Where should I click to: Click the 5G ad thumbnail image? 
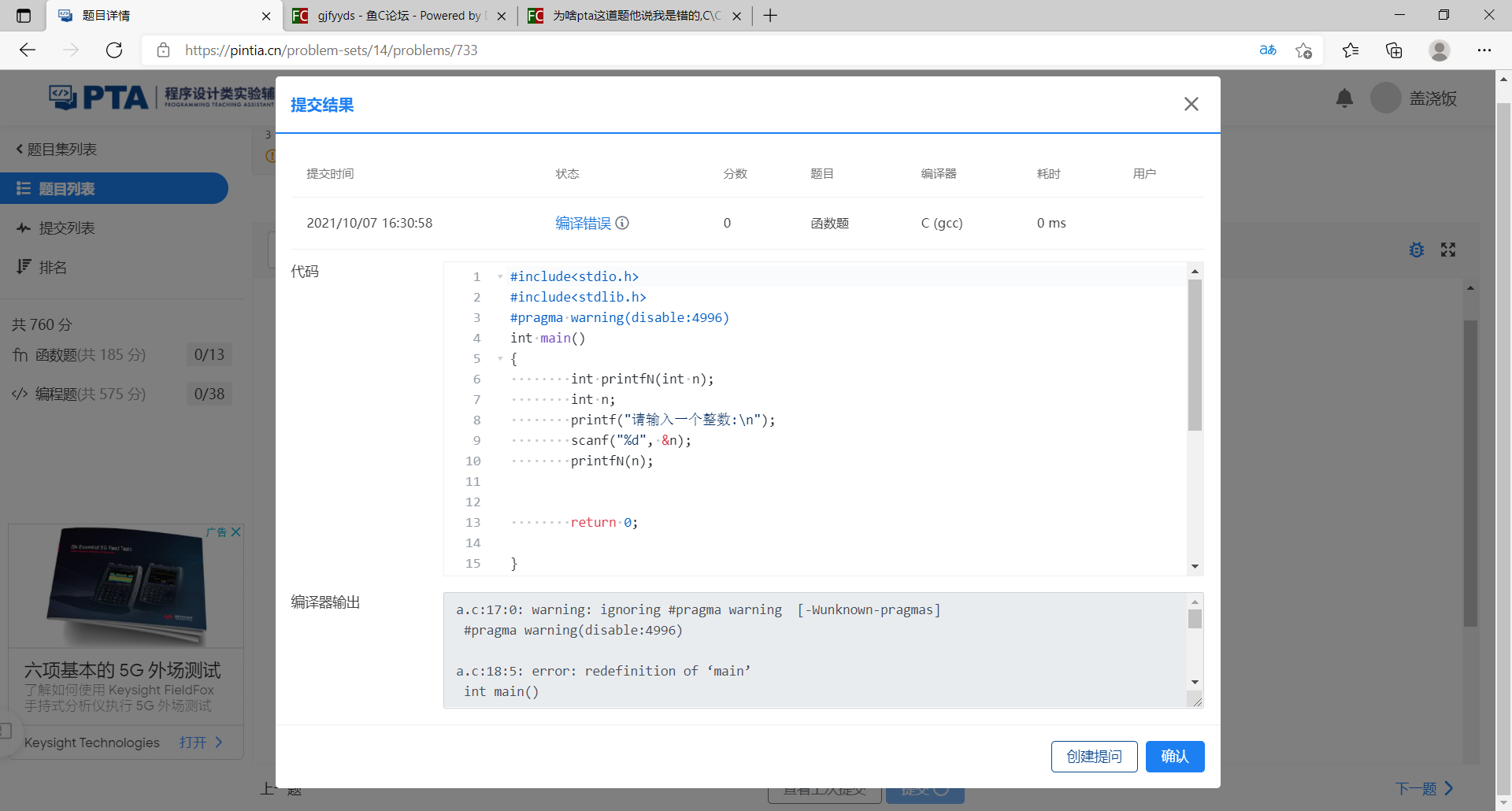(x=126, y=587)
